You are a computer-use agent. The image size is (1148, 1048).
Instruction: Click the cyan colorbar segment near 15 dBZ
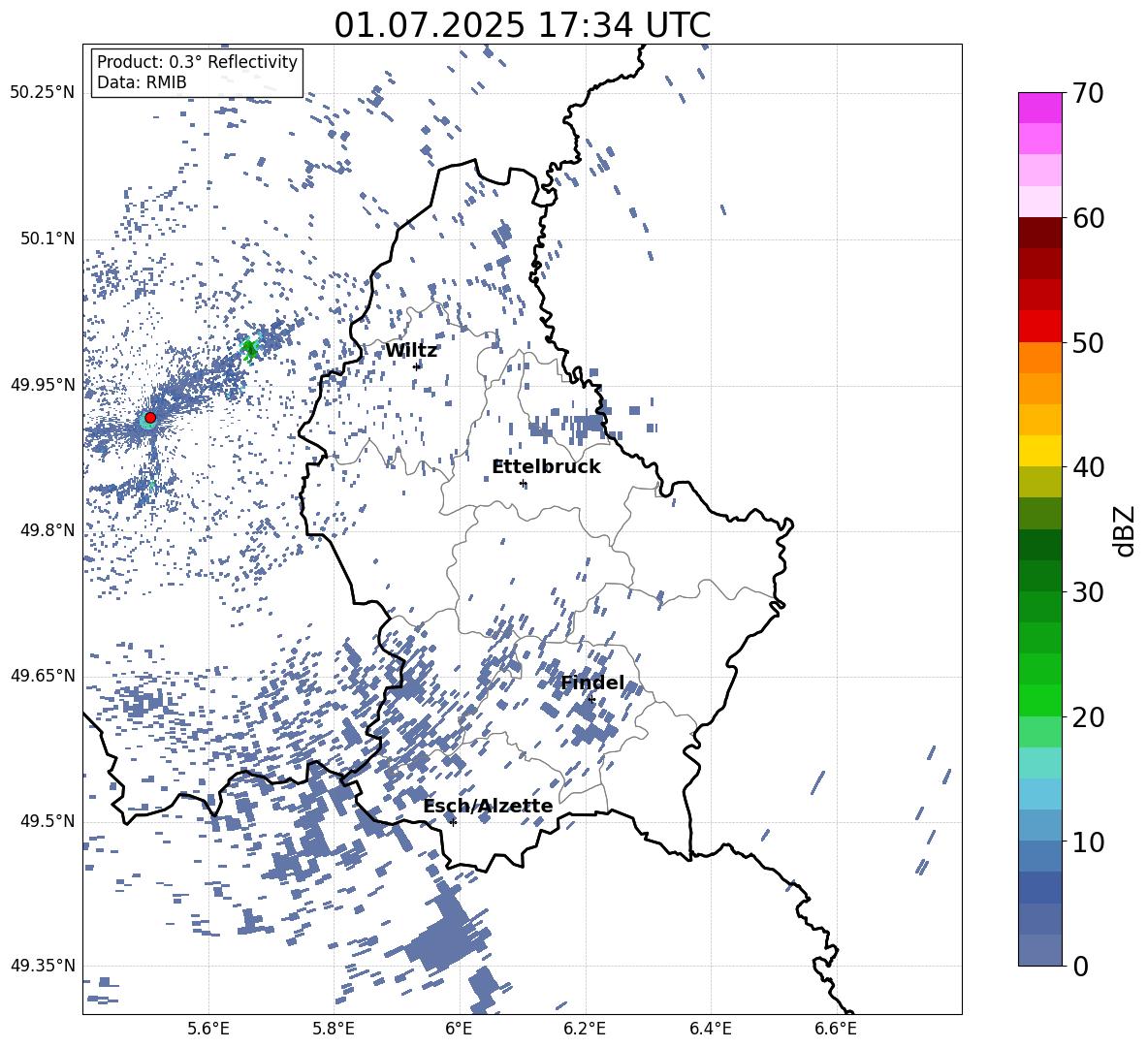[x=1039, y=763]
